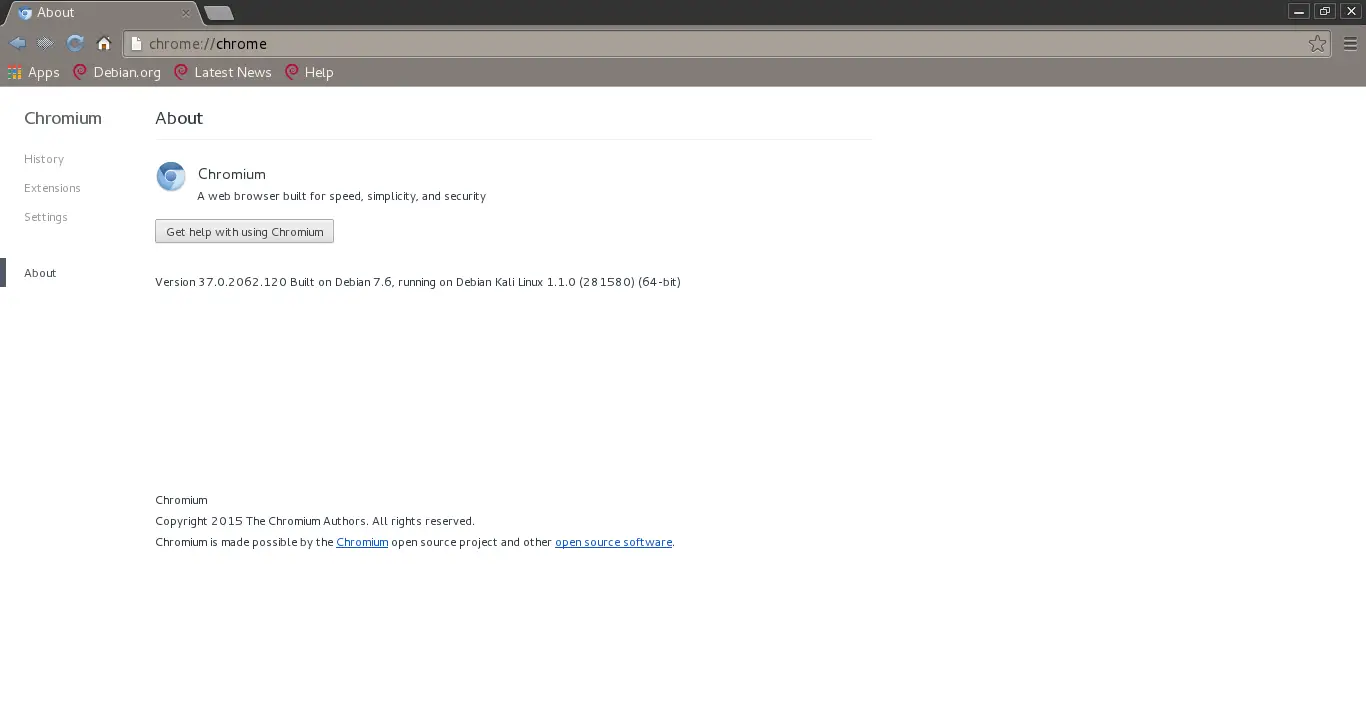Follow the Chromium open source project link
1366x717 pixels.
tap(362, 542)
